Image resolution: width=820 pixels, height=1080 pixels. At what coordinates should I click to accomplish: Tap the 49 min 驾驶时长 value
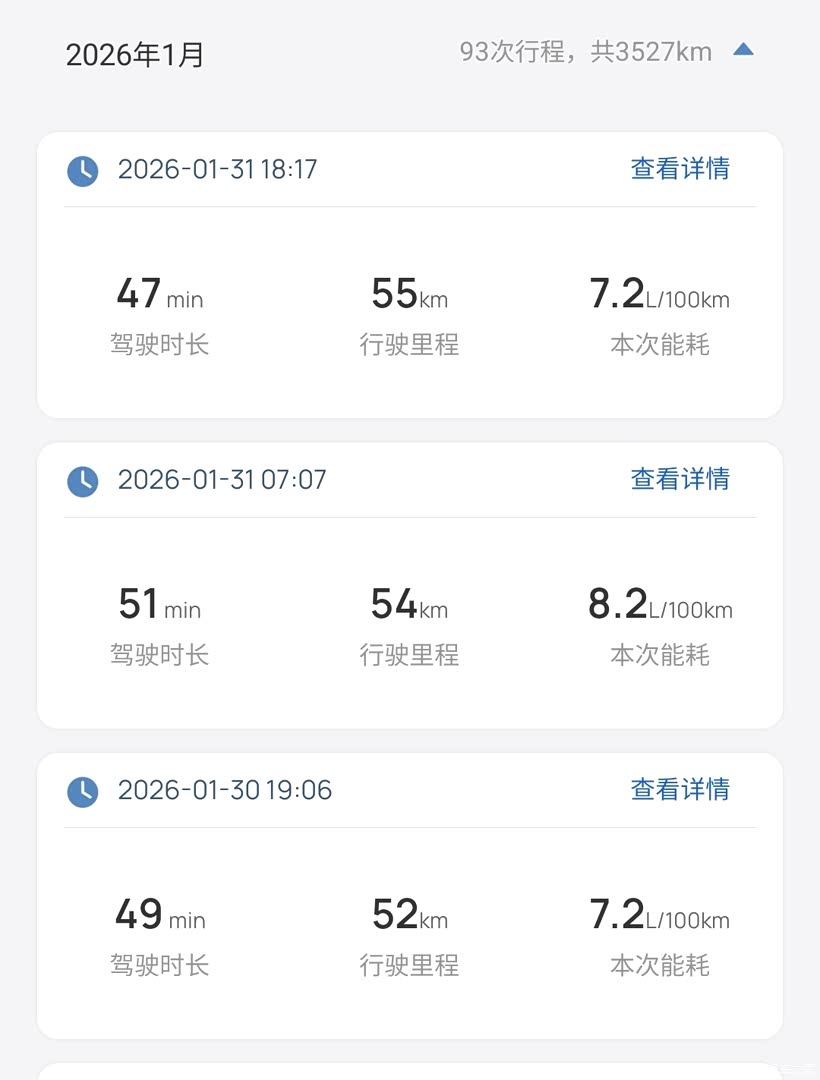pos(159,916)
